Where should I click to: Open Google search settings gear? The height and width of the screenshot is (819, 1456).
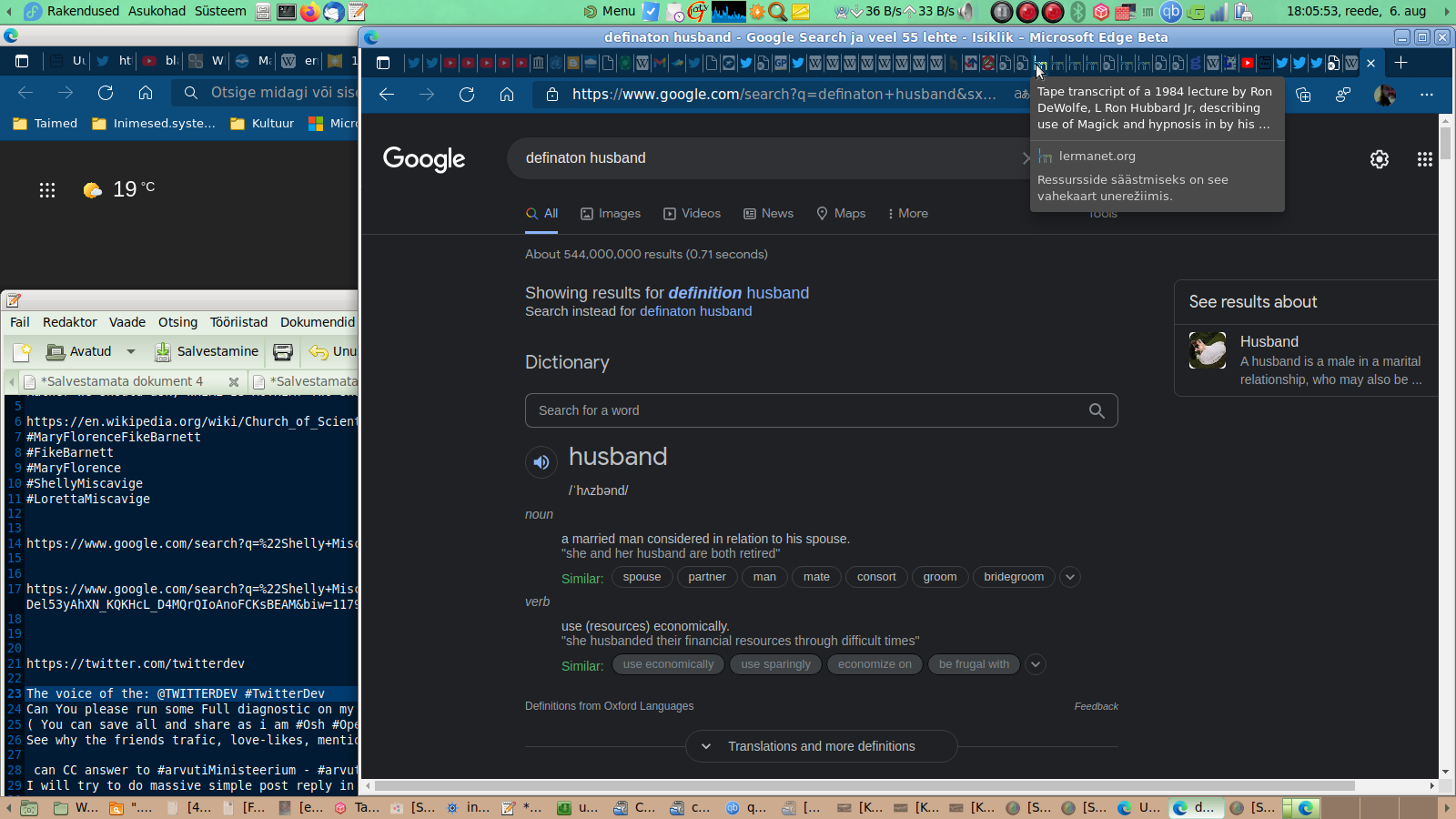pos(1380,159)
